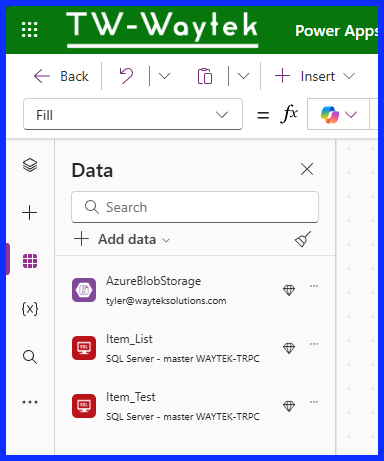Click the Item_List SQL Server connection text
384x461 pixels.
pos(183,359)
